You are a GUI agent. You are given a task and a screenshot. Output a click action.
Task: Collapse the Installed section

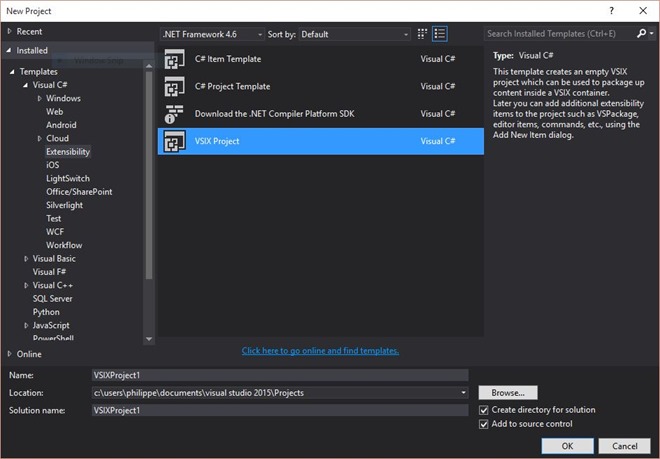tap(9, 51)
